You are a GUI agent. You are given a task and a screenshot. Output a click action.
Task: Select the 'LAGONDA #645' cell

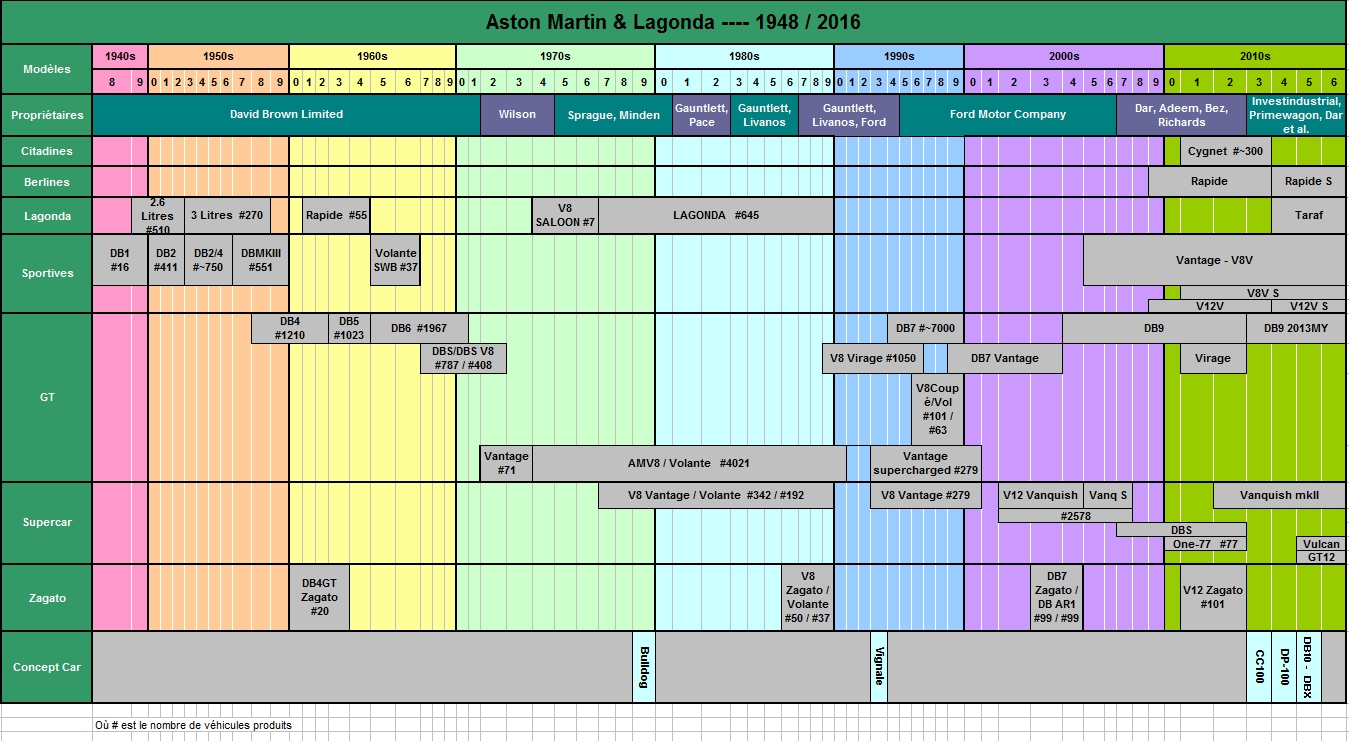click(x=716, y=216)
